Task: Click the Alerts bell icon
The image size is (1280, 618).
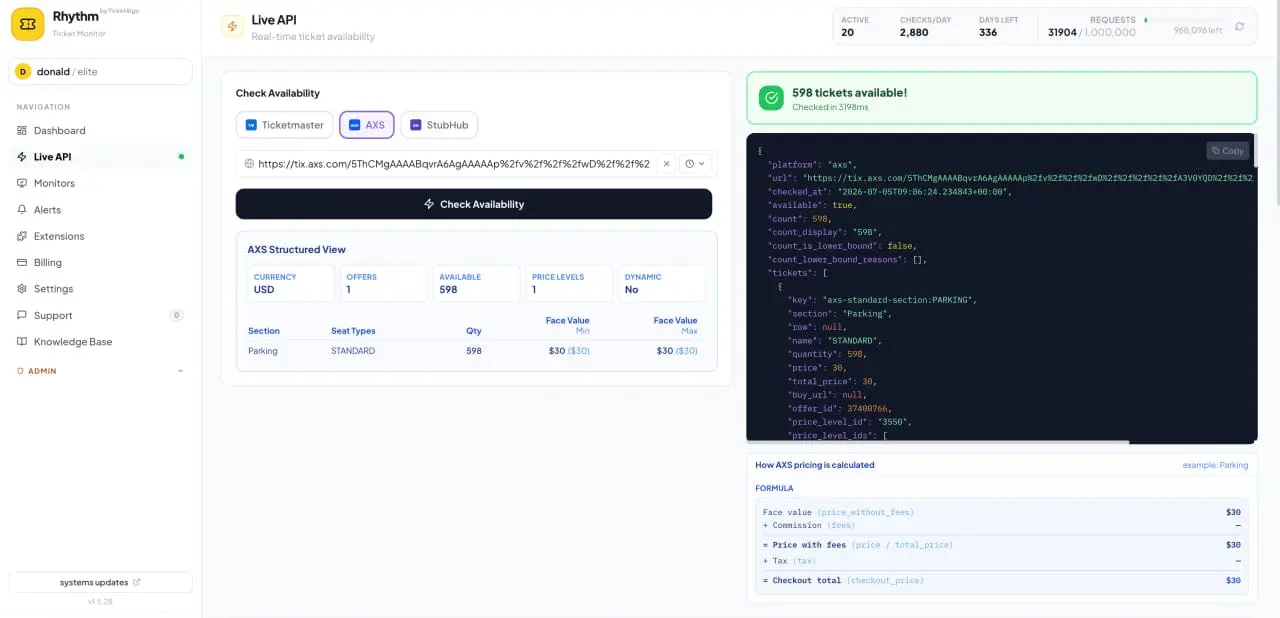Action: pyautogui.click(x=22, y=210)
